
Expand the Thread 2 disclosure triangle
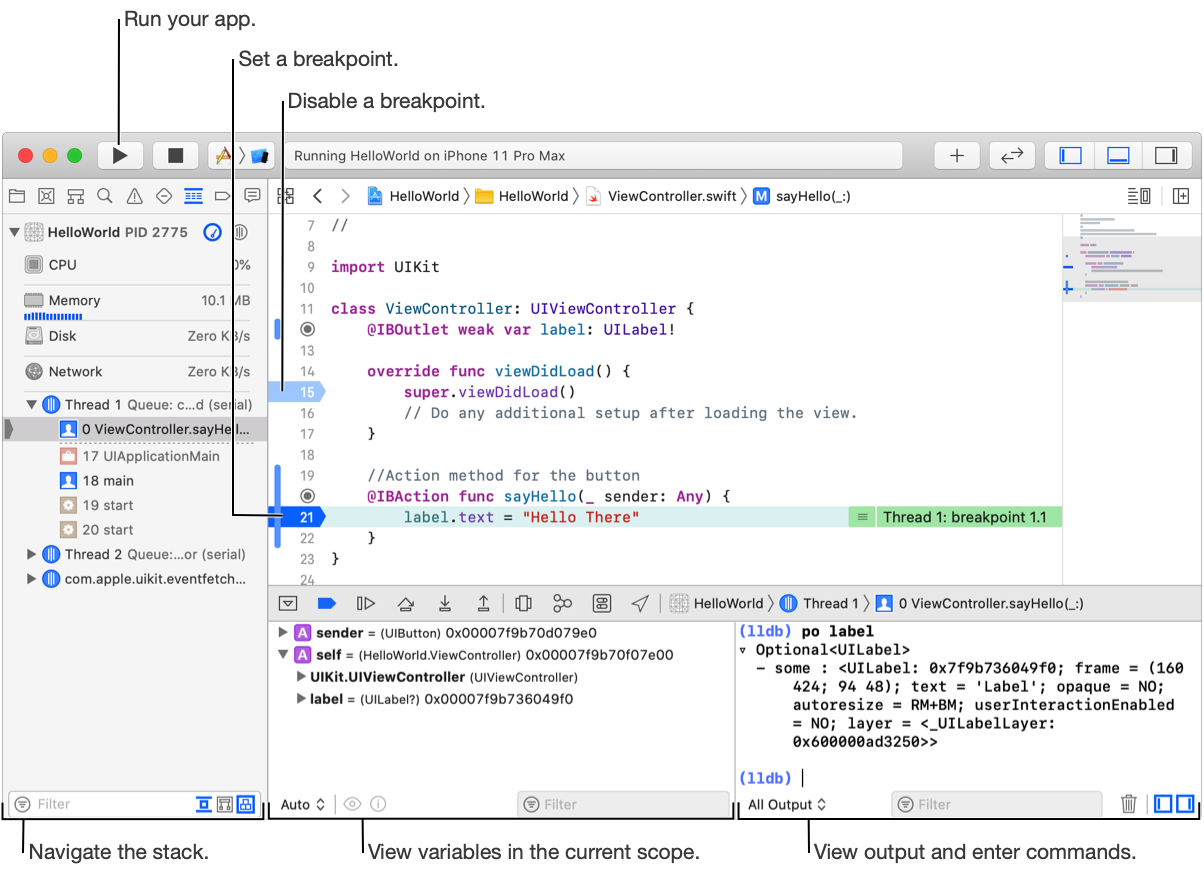click(32, 554)
